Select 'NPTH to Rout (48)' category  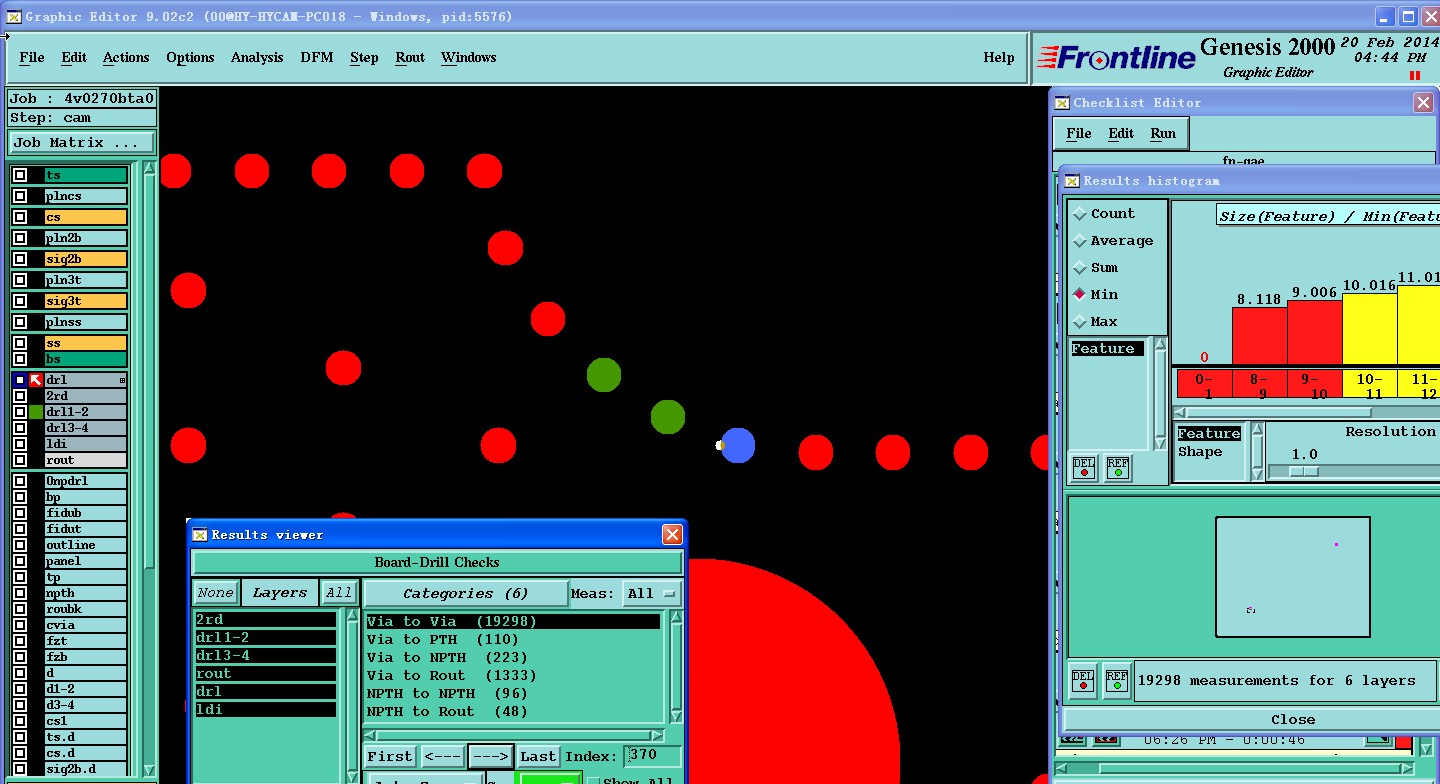tap(446, 712)
